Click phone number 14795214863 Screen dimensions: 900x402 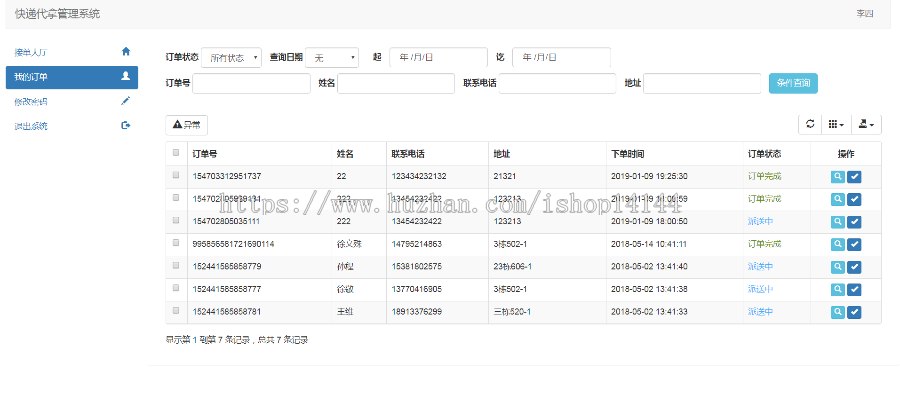417,244
